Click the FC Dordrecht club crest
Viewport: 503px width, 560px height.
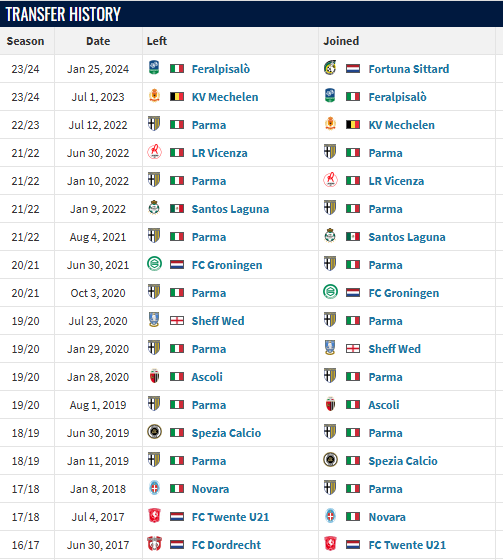pos(154,544)
